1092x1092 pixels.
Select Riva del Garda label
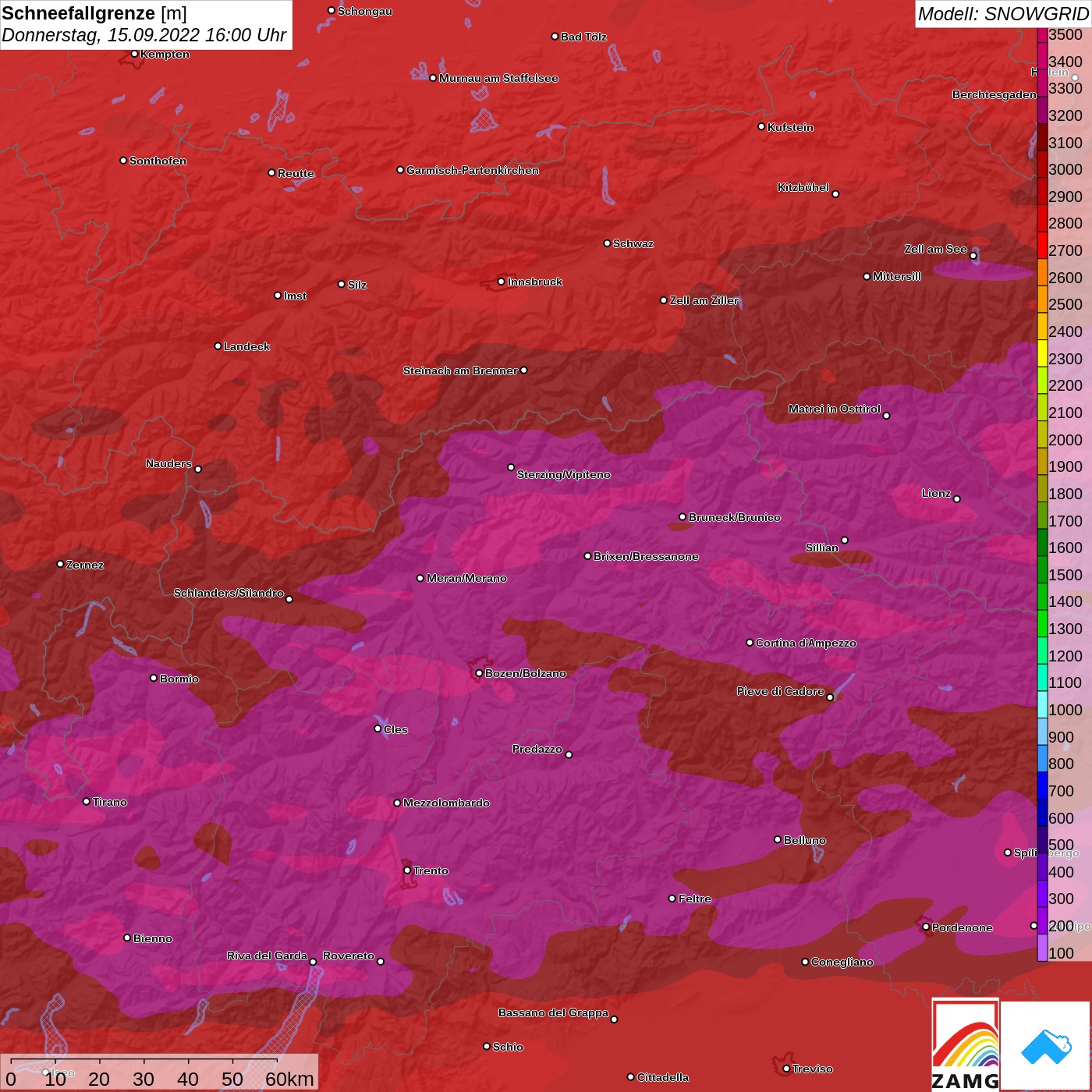tap(267, 955)
